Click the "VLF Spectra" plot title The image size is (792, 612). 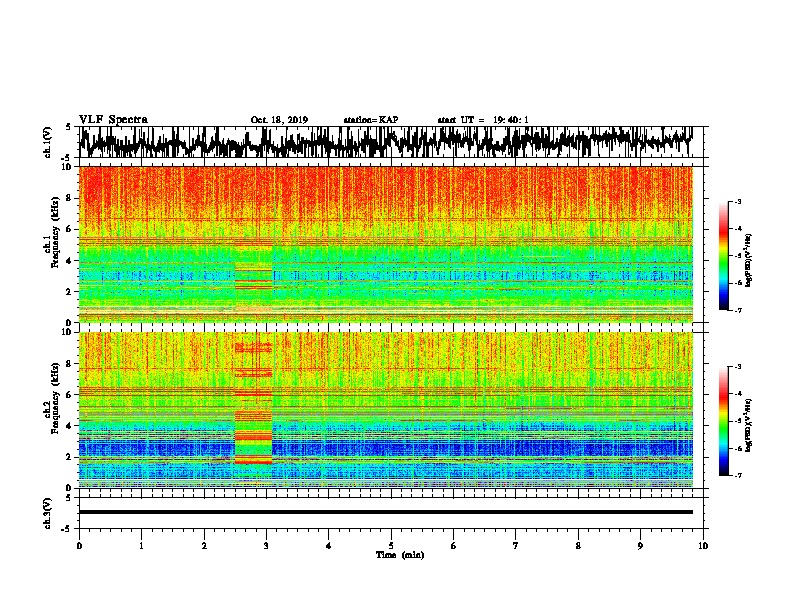(113, 120)
